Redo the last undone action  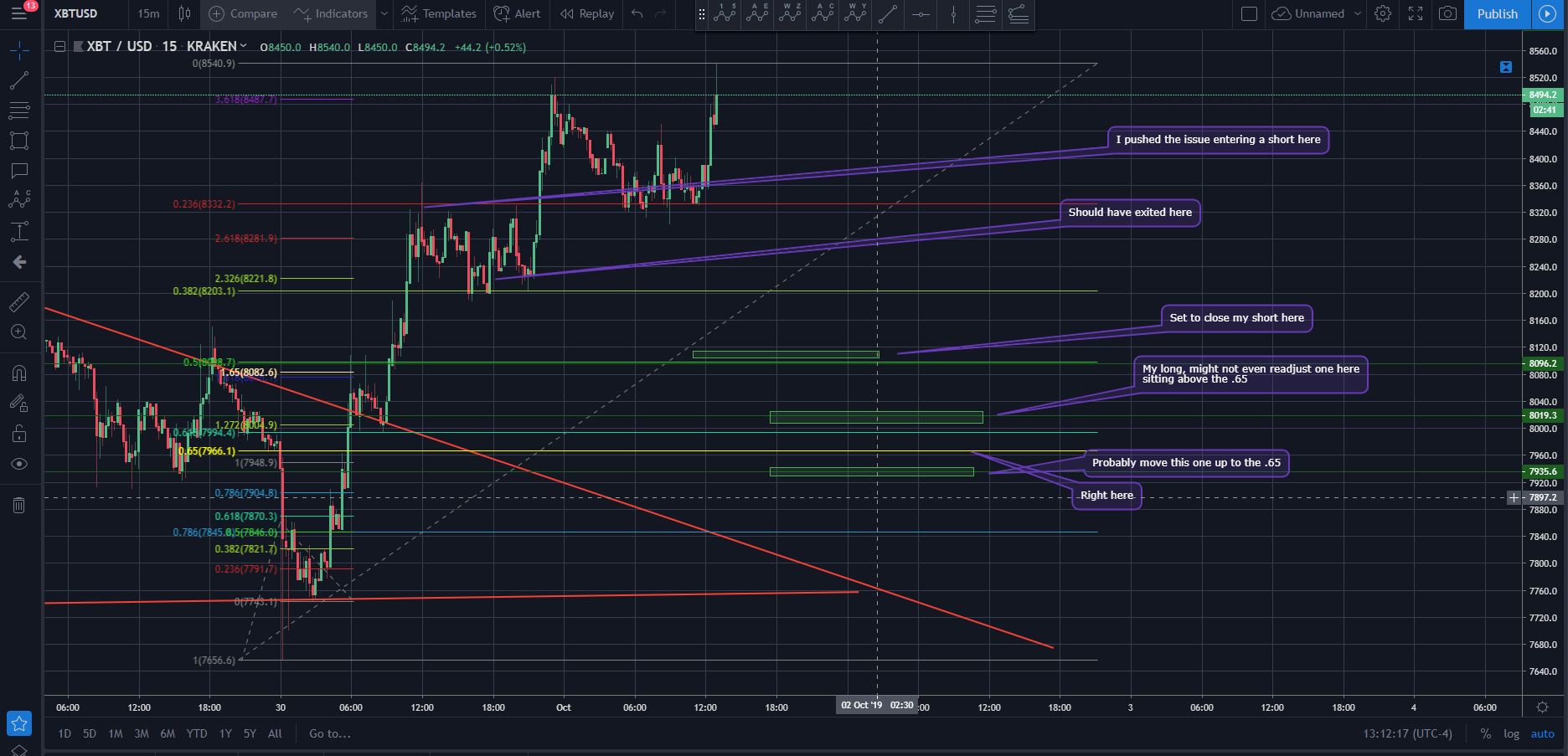tap(661, 13)
